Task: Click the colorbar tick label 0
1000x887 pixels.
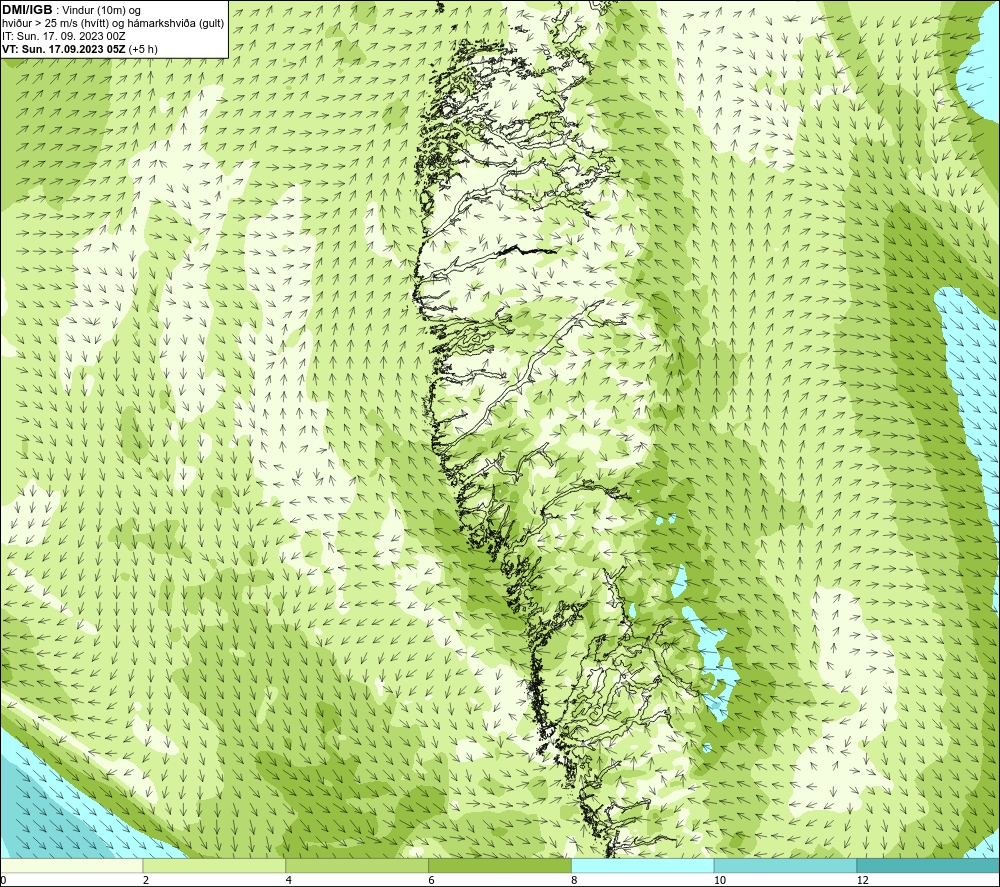Action: pos(3,880)
